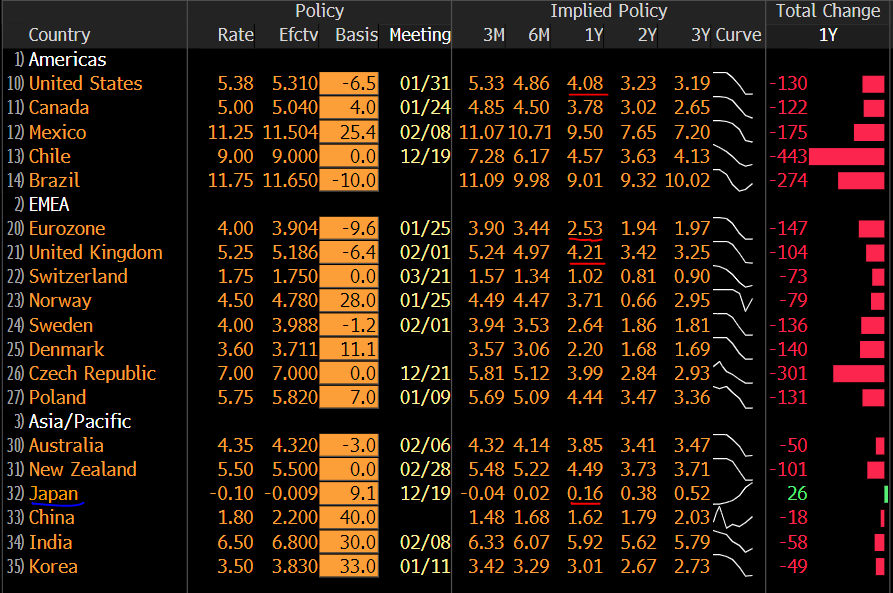The width and height of the screenshot is (893, 593).
Task: Open the Chile curve sparkline
Action: click(x=733, y=156)
